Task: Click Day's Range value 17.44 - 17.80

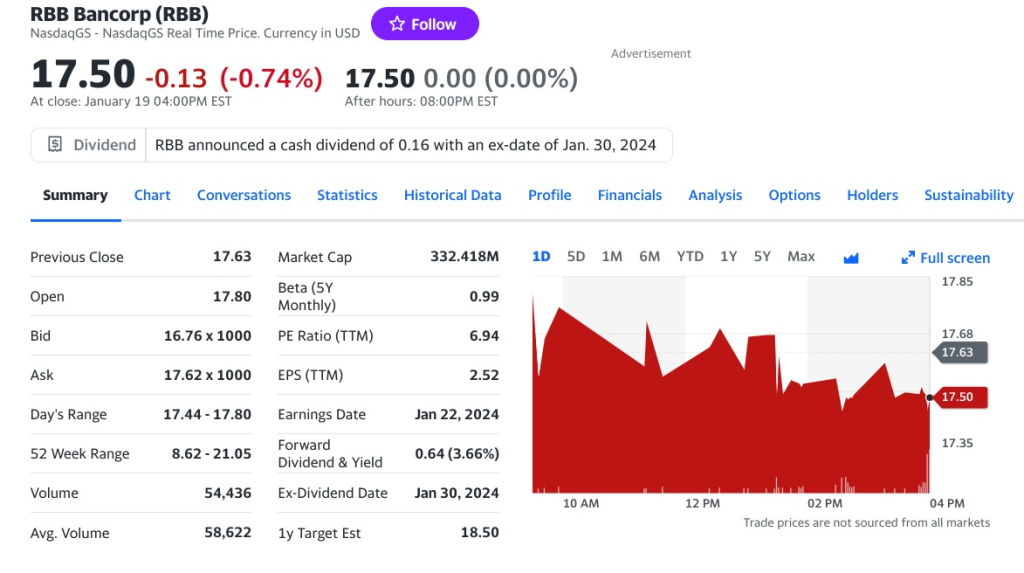Action: click(207, 414)
